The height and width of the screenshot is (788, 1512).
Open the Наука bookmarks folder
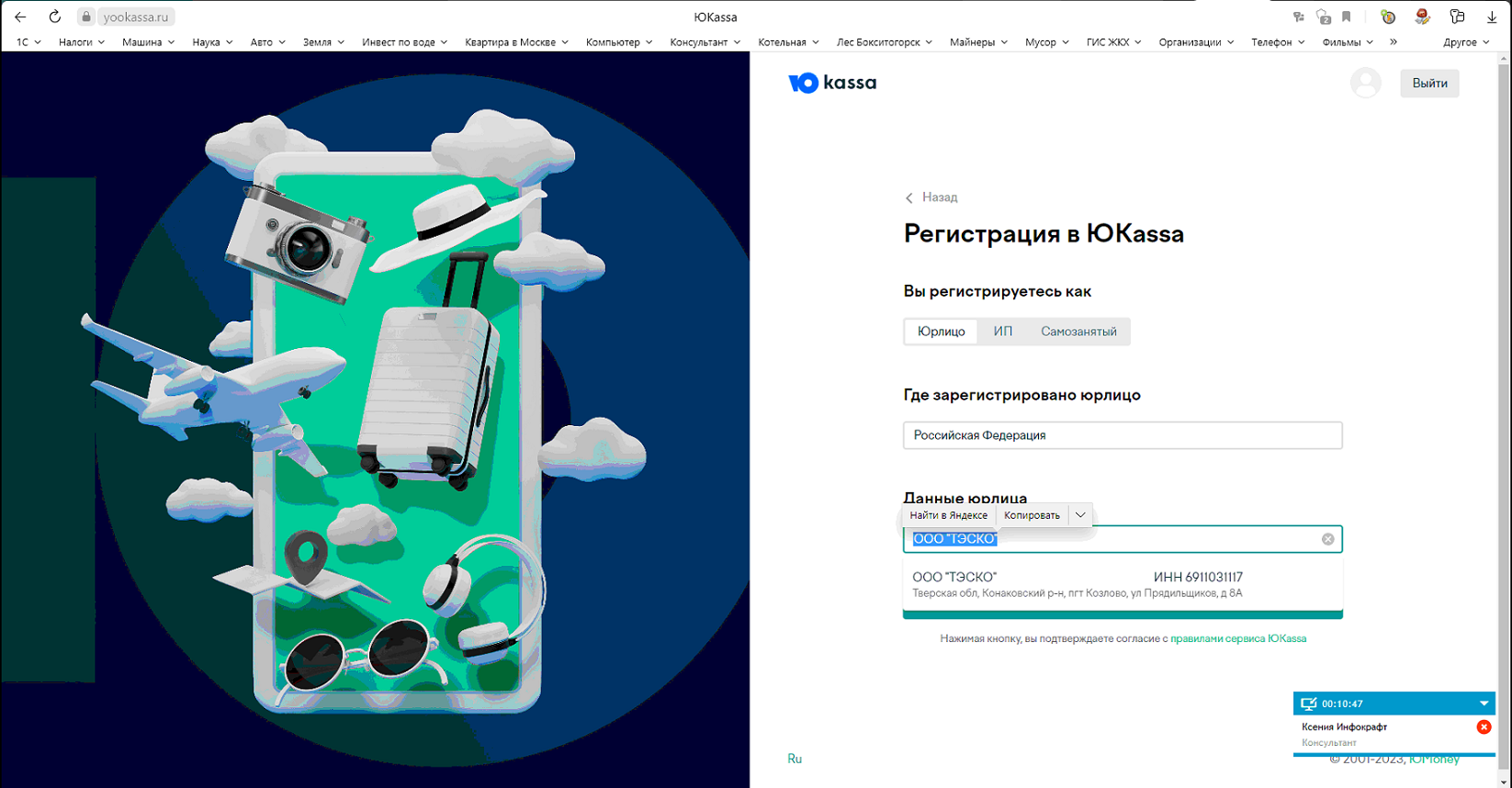tap(212, 42)
